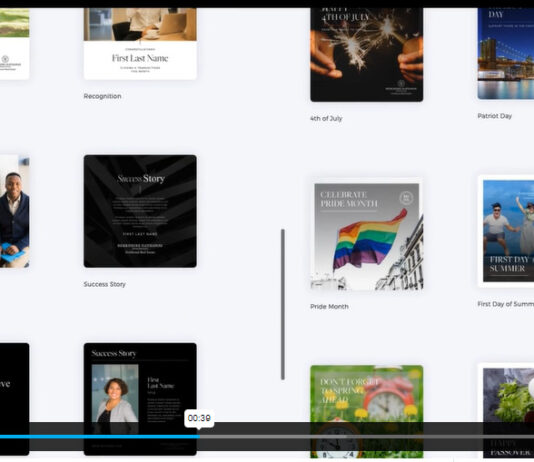
Task: Open the Patriot Day bridge template
Action: (x=506, y=53)
